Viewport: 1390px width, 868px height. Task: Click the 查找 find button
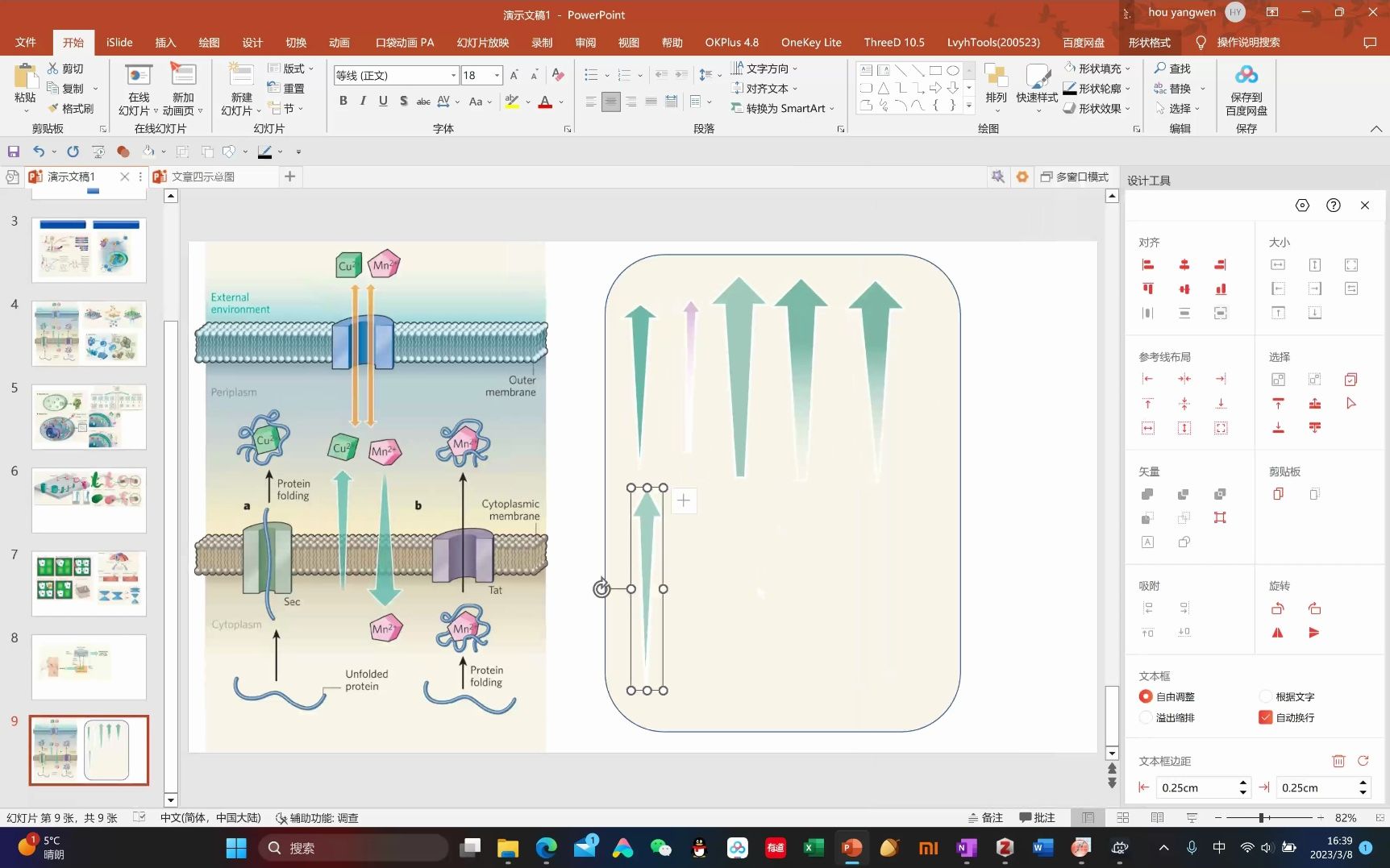click(1172, 69)
